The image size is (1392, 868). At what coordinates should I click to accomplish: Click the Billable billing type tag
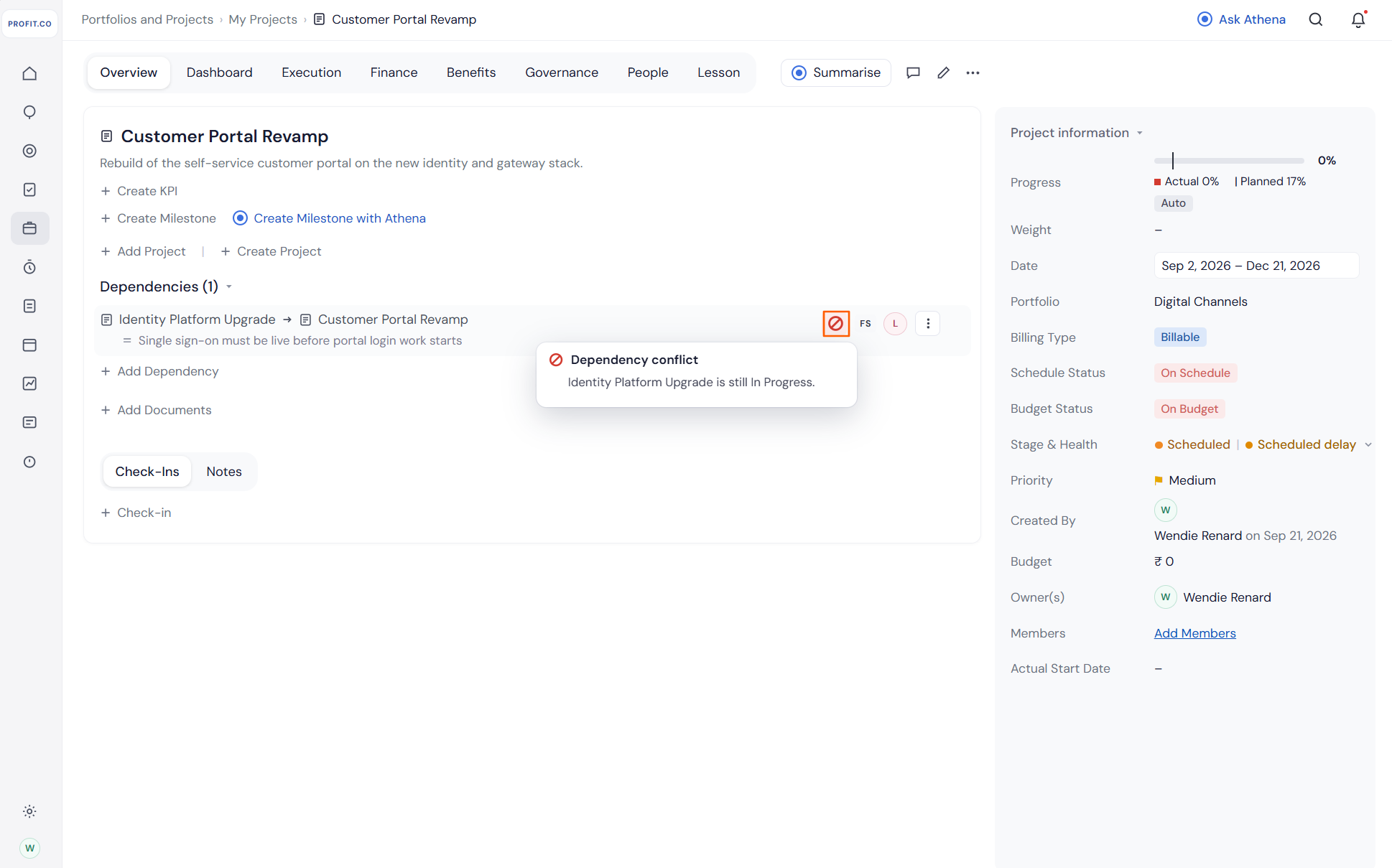coord(1180,337)
